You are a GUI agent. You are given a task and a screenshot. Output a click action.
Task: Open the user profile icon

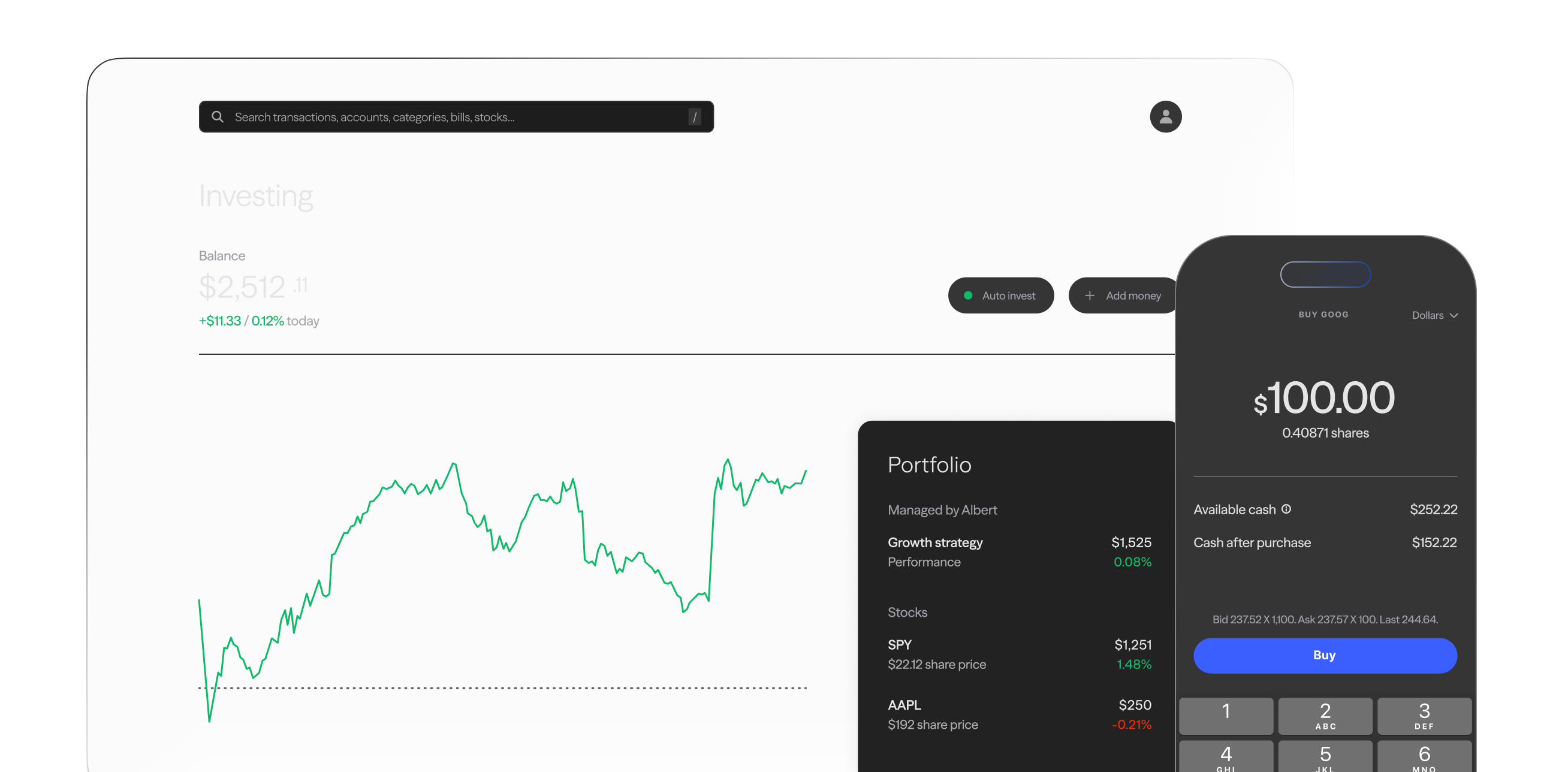tap(1165, 116)
